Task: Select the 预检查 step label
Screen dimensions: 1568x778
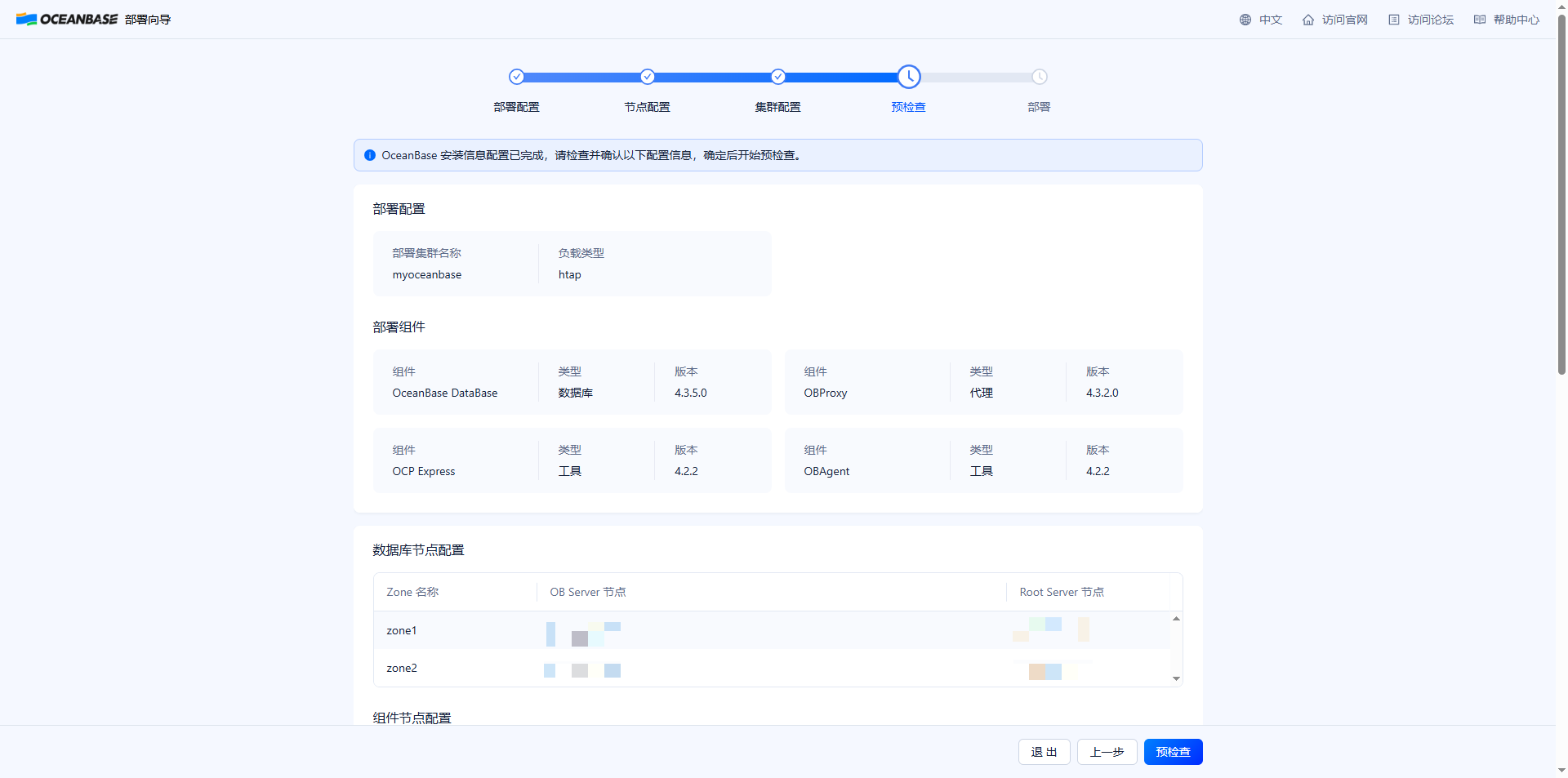Action: (x=909, y=107)
